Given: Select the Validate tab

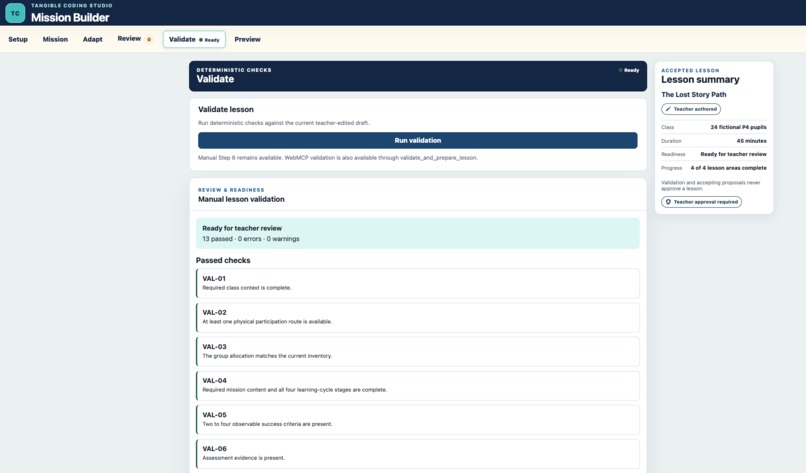Looking at the screenshot, I should tap(194, 39).
